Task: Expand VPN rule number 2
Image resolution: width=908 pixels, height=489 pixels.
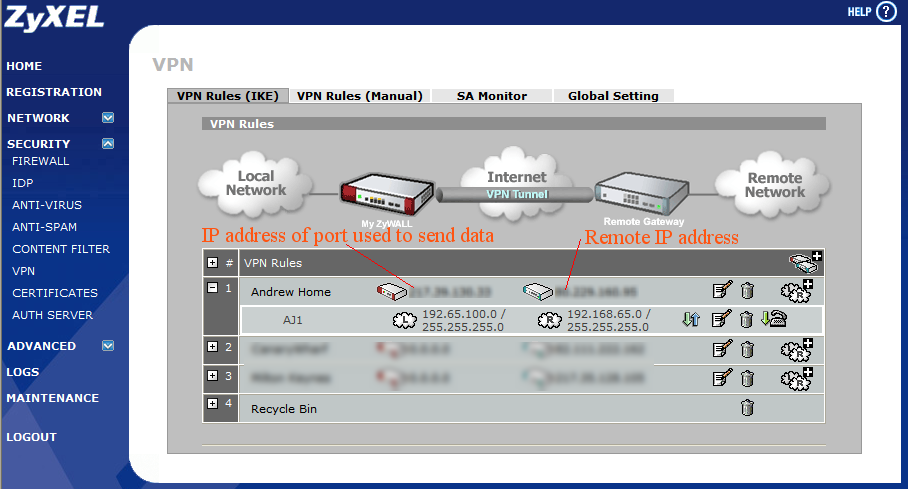Action: click(213, 347)
